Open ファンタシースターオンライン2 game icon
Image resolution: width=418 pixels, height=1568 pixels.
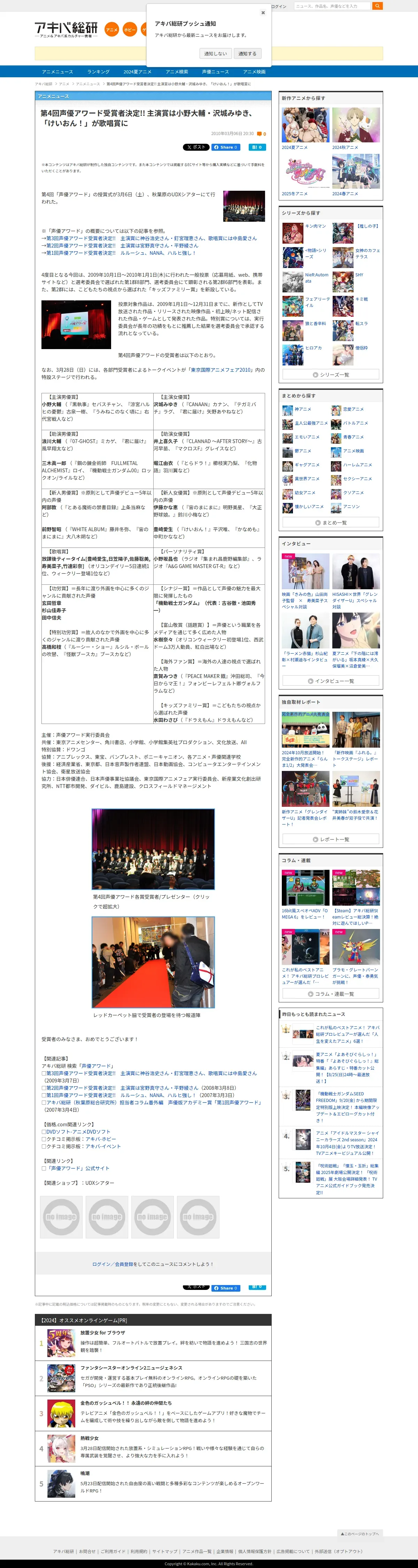(x=62, y=1378)
